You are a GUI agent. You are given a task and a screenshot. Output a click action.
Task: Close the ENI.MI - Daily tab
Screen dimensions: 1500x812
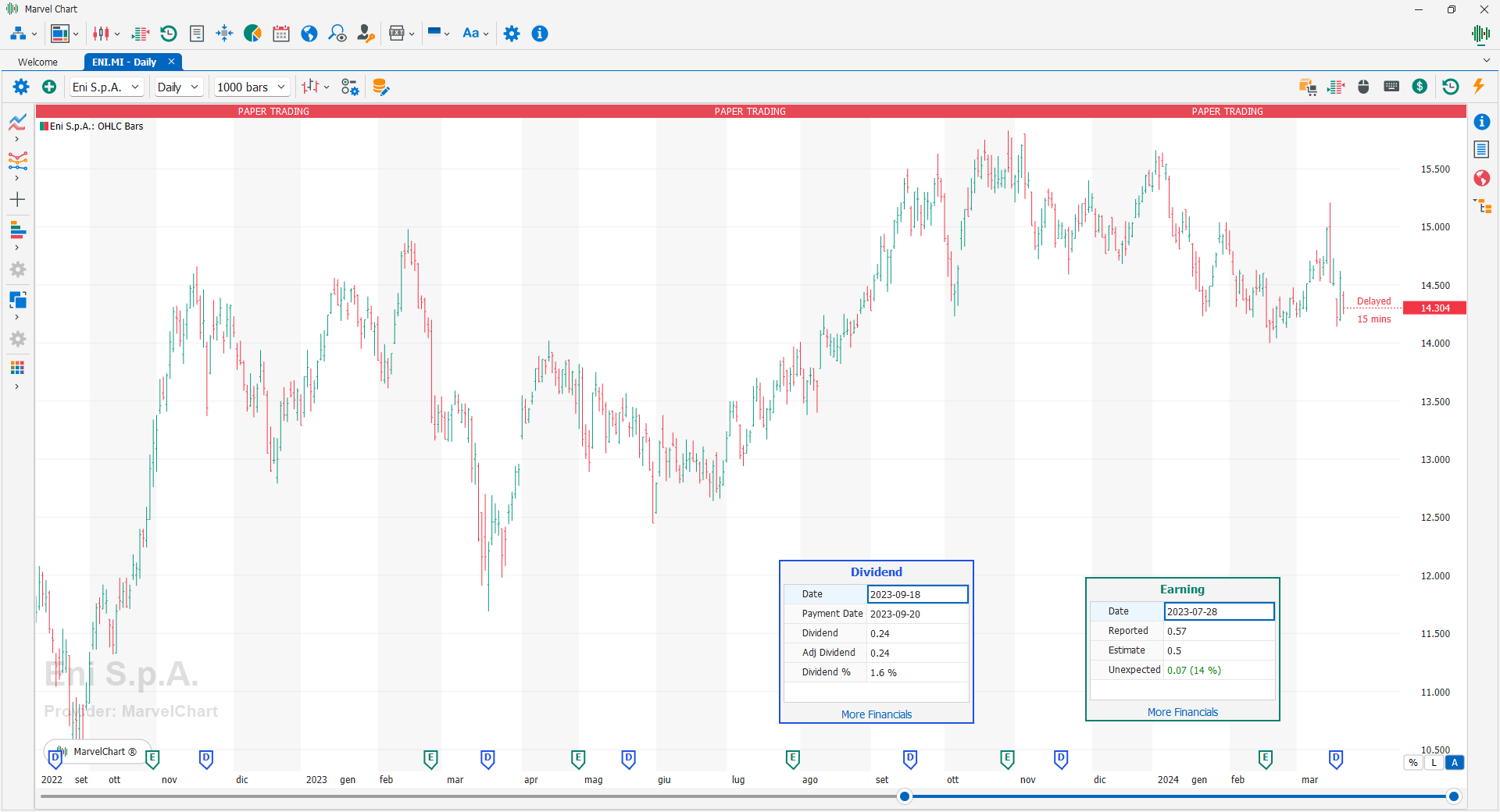click(171, 62)
